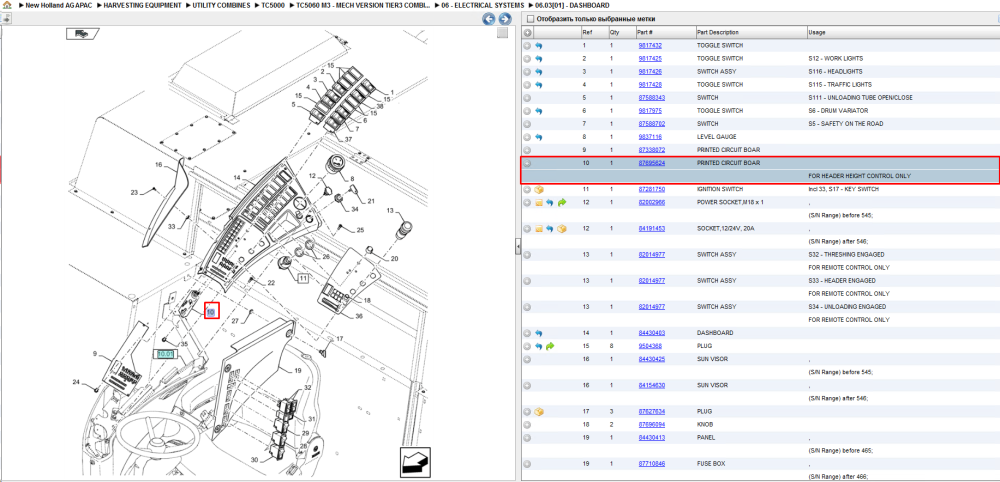The height and width of the screenshot is (482, 1000).
Task: Select callout 10 in the diagram
Action: 211,311
